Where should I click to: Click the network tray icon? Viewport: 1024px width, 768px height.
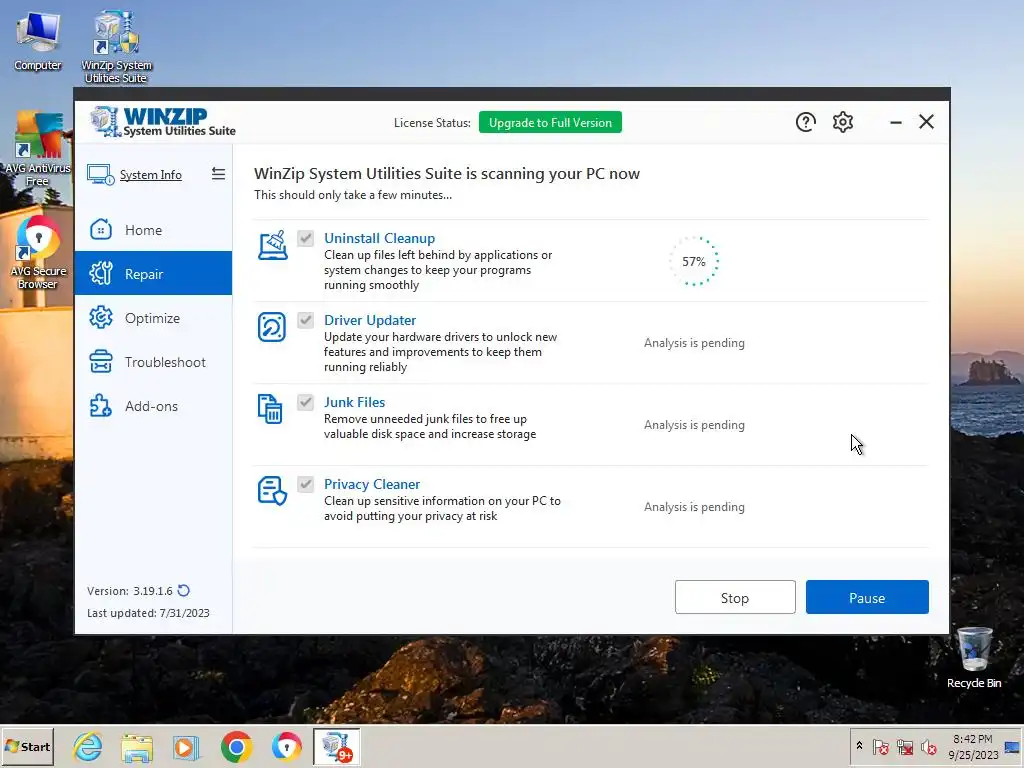point(904,746)
